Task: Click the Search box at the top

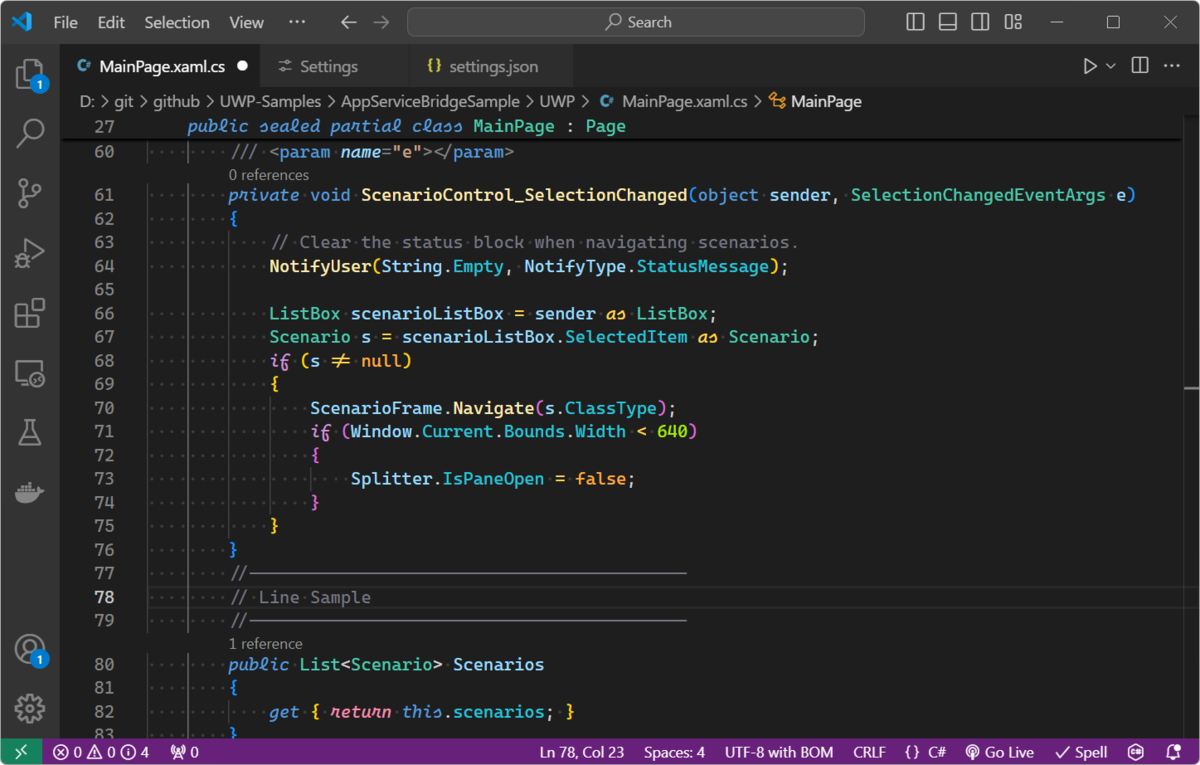Action: [x=636, y=21]
